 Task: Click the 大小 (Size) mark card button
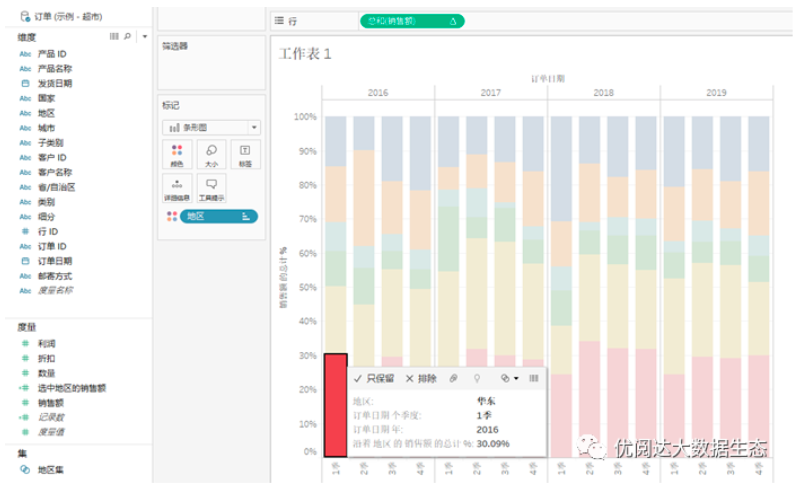click(211, 155)
